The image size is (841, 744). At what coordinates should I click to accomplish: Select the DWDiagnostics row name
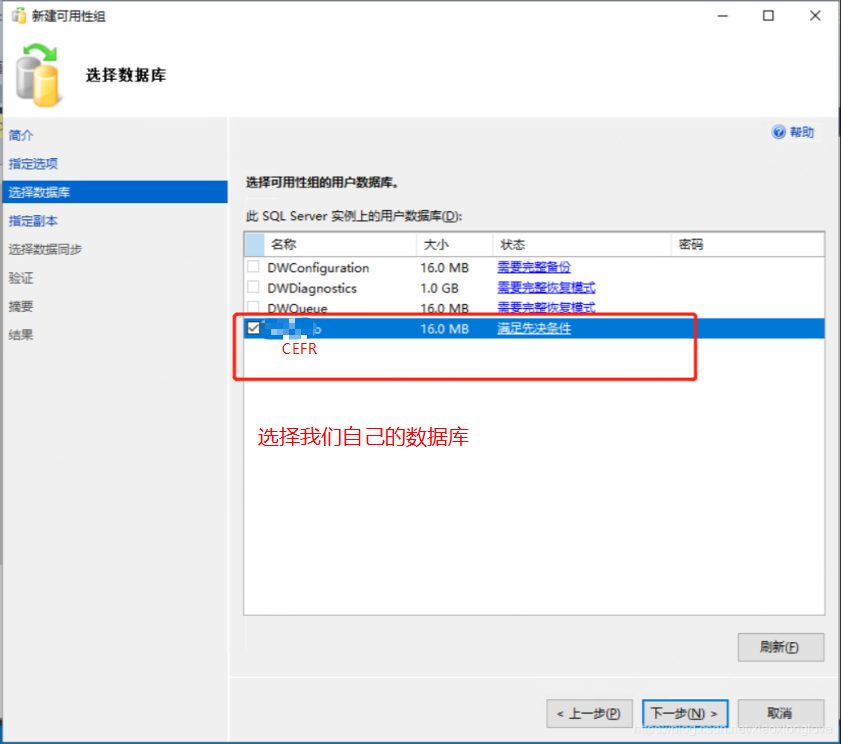tap(312, 288)
